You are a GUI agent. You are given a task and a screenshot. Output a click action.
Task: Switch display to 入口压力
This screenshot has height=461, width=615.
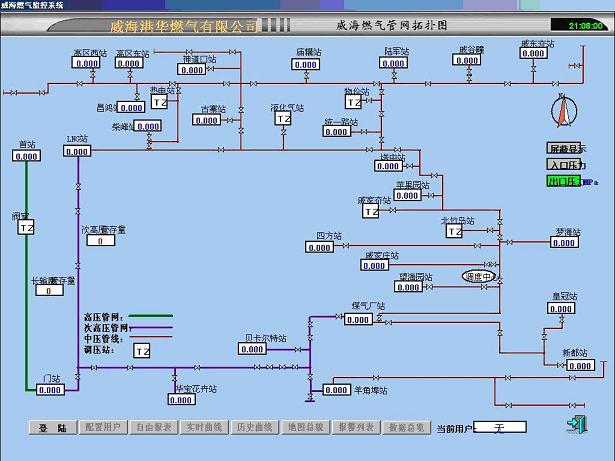pyautogui.click(x=564, y=164)
